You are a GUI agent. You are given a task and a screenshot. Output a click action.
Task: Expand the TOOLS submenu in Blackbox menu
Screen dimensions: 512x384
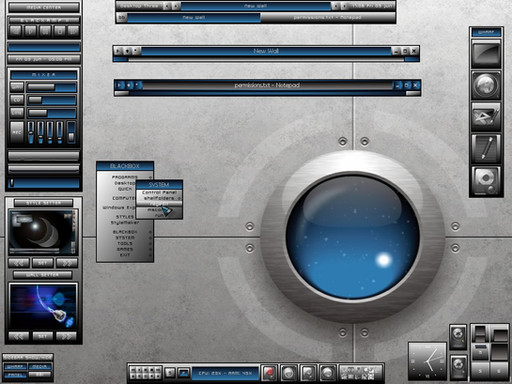(125, 243)
